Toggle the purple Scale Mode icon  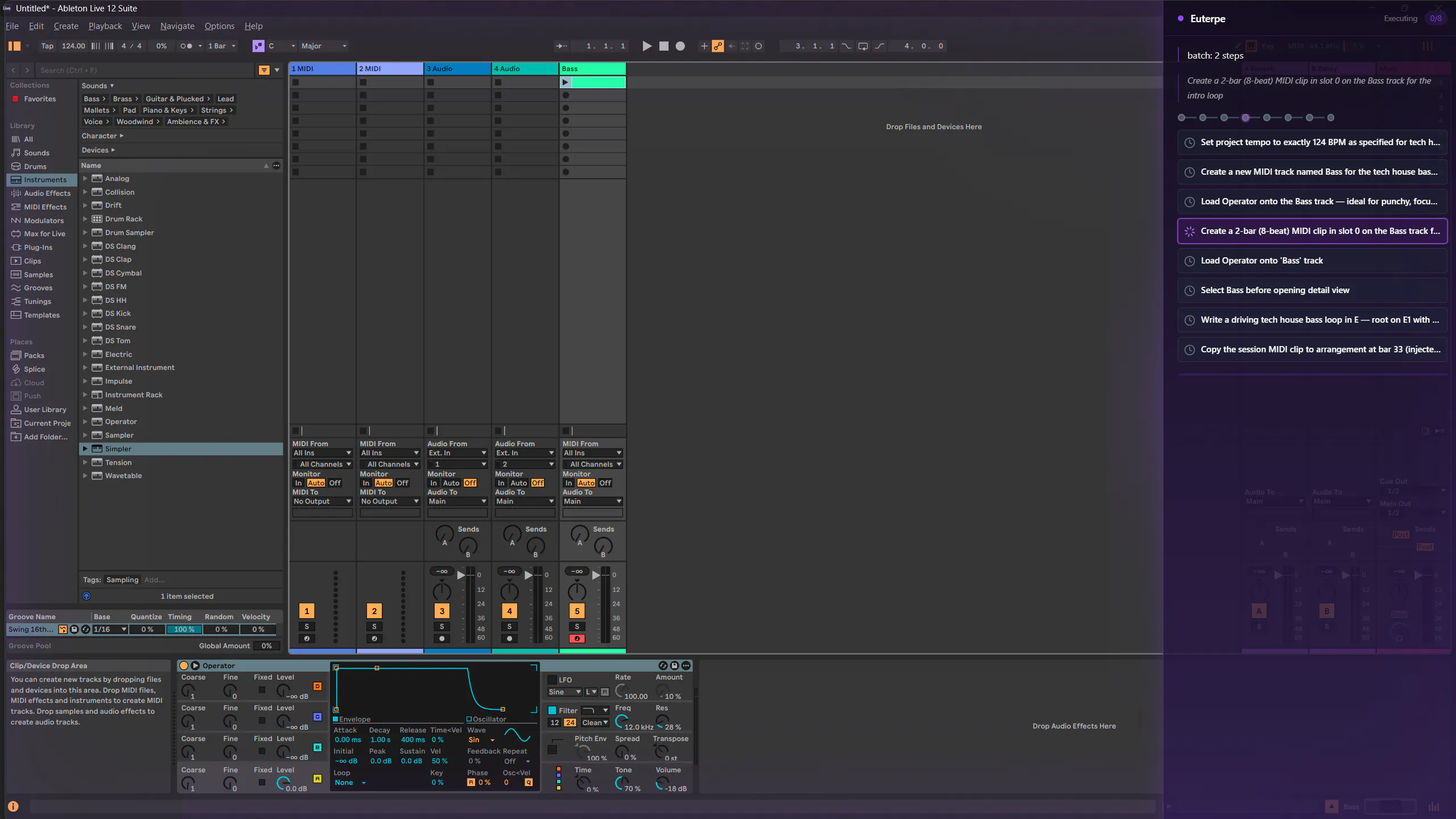point(258,46)
